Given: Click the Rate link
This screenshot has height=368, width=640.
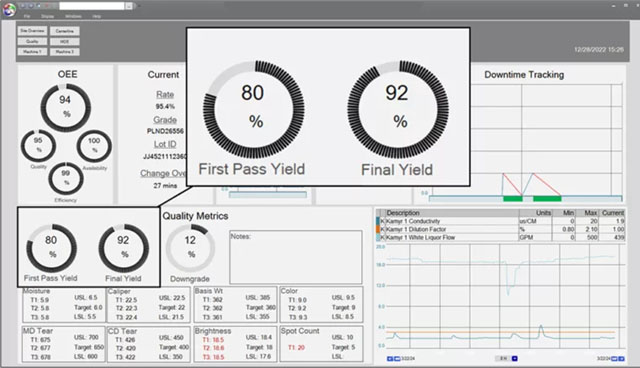Looking at the screenshot, I should point(165,95).
